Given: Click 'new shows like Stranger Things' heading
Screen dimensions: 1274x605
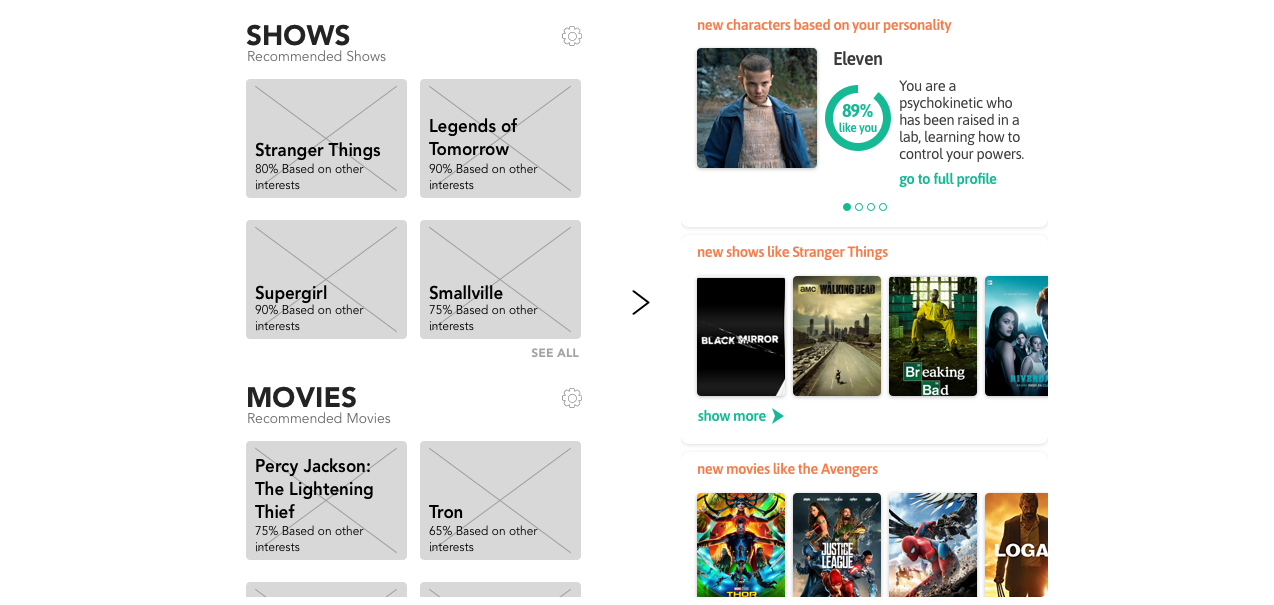Looking at the screenshot, I should [792, 252].
